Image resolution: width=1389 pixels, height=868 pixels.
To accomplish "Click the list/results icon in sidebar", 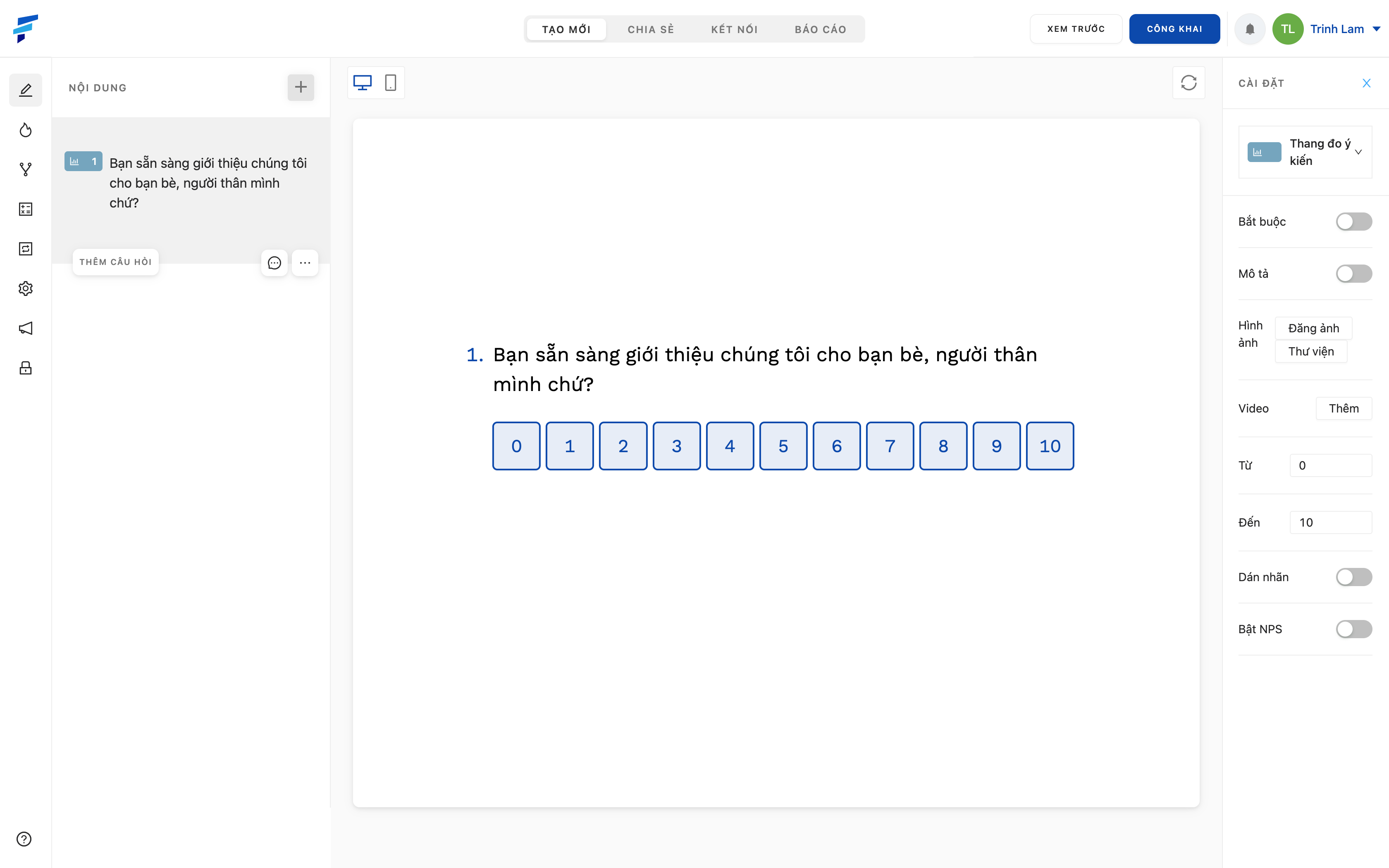I will coord(26,209).
